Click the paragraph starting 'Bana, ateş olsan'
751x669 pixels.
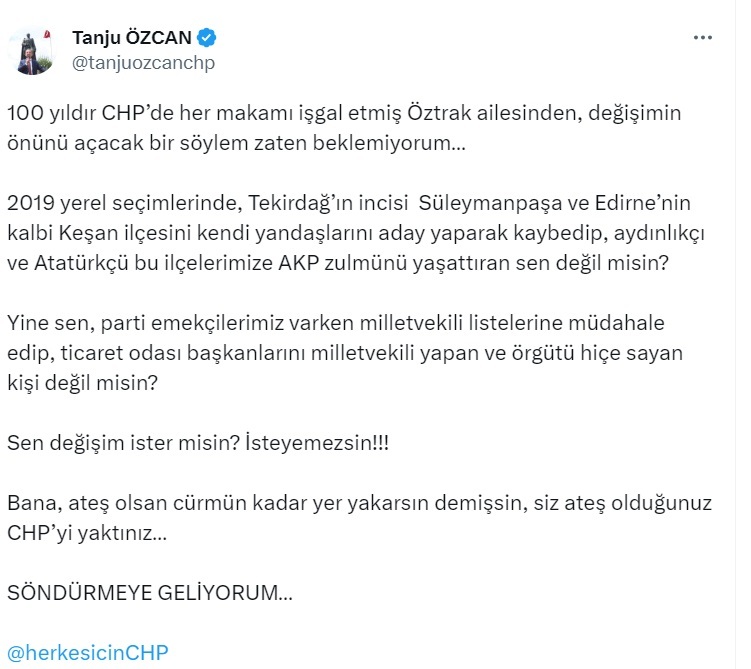(359, 518)
